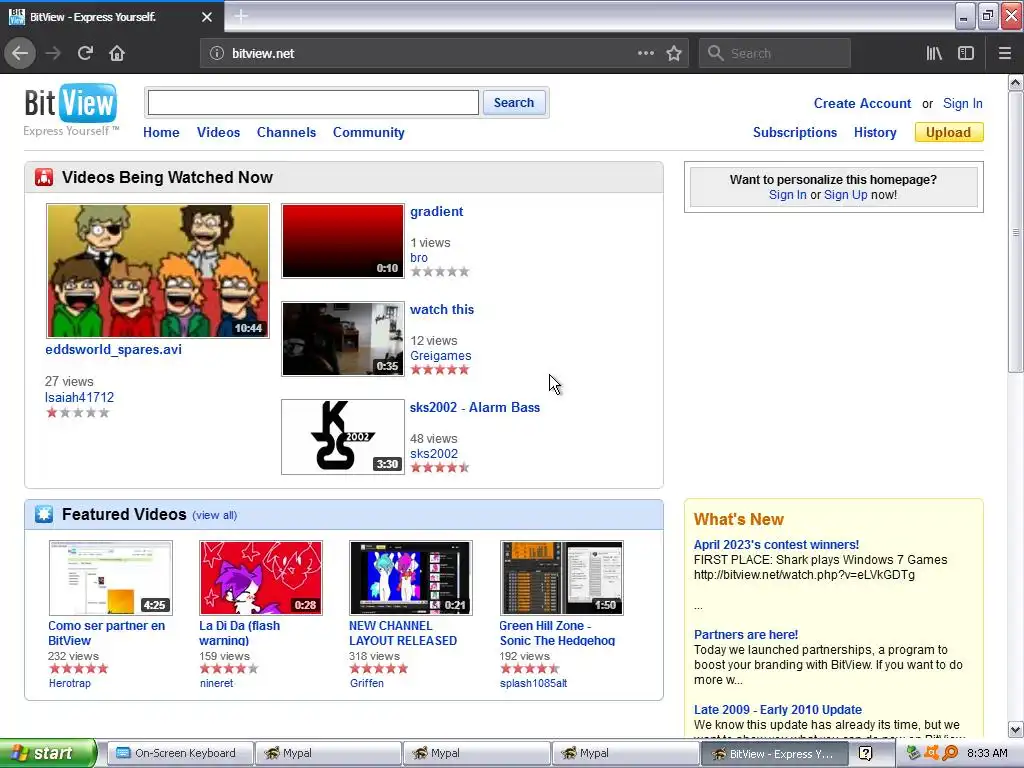The height and width of the screenshot is (768, 1024).
Task: Rate gradient video with its stars
Action: pyautogui.click(x=440, y=272)
